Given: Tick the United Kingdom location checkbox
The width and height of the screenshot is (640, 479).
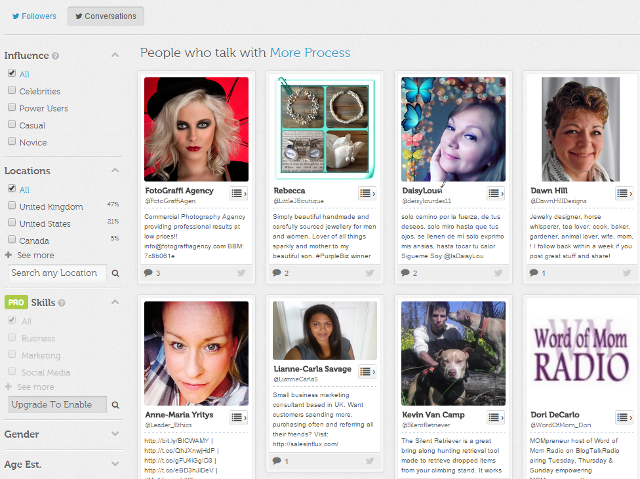Looking at the screenshot, I should tap(11, 206).
